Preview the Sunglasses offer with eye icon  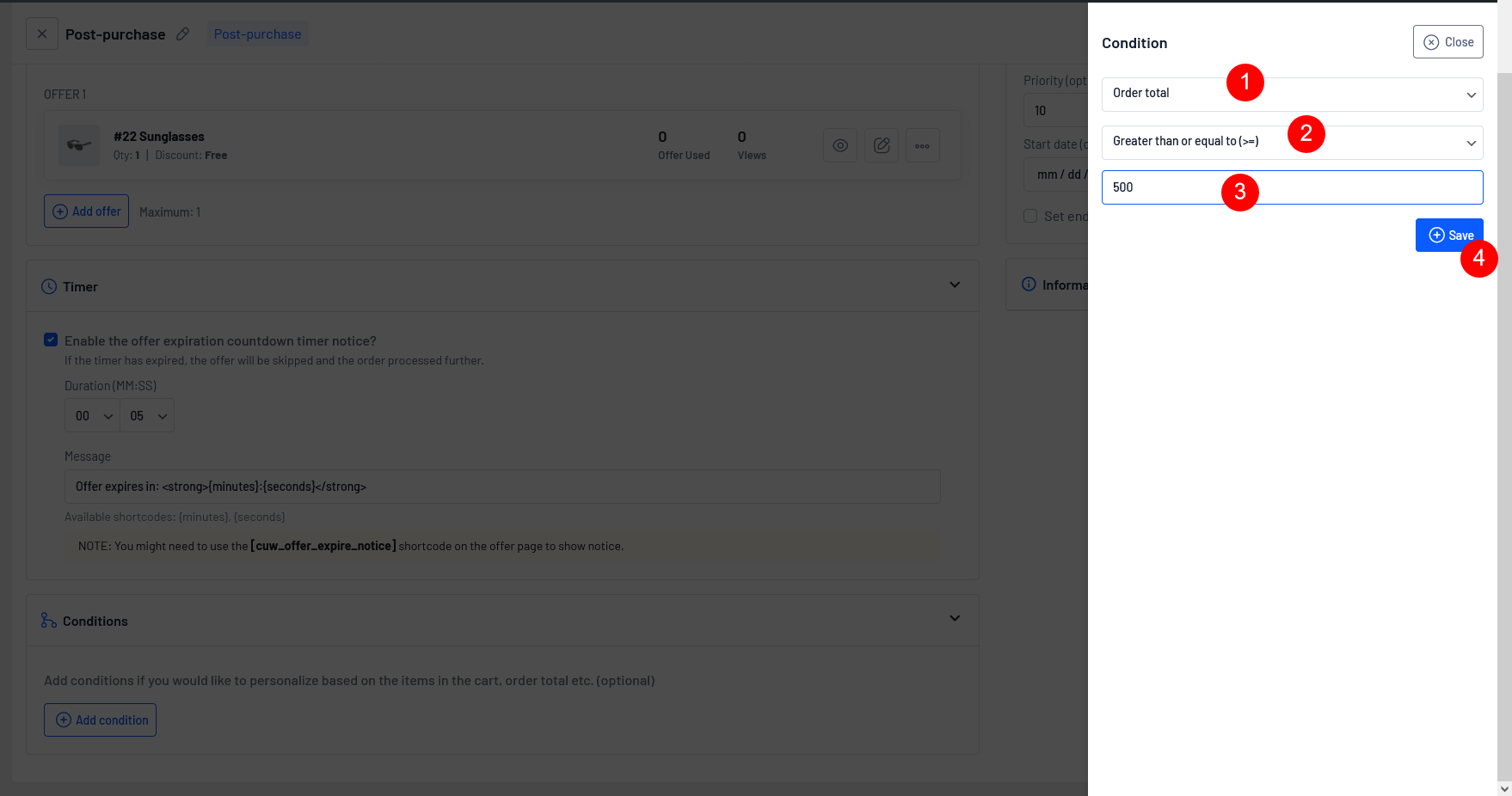point(839,145)
